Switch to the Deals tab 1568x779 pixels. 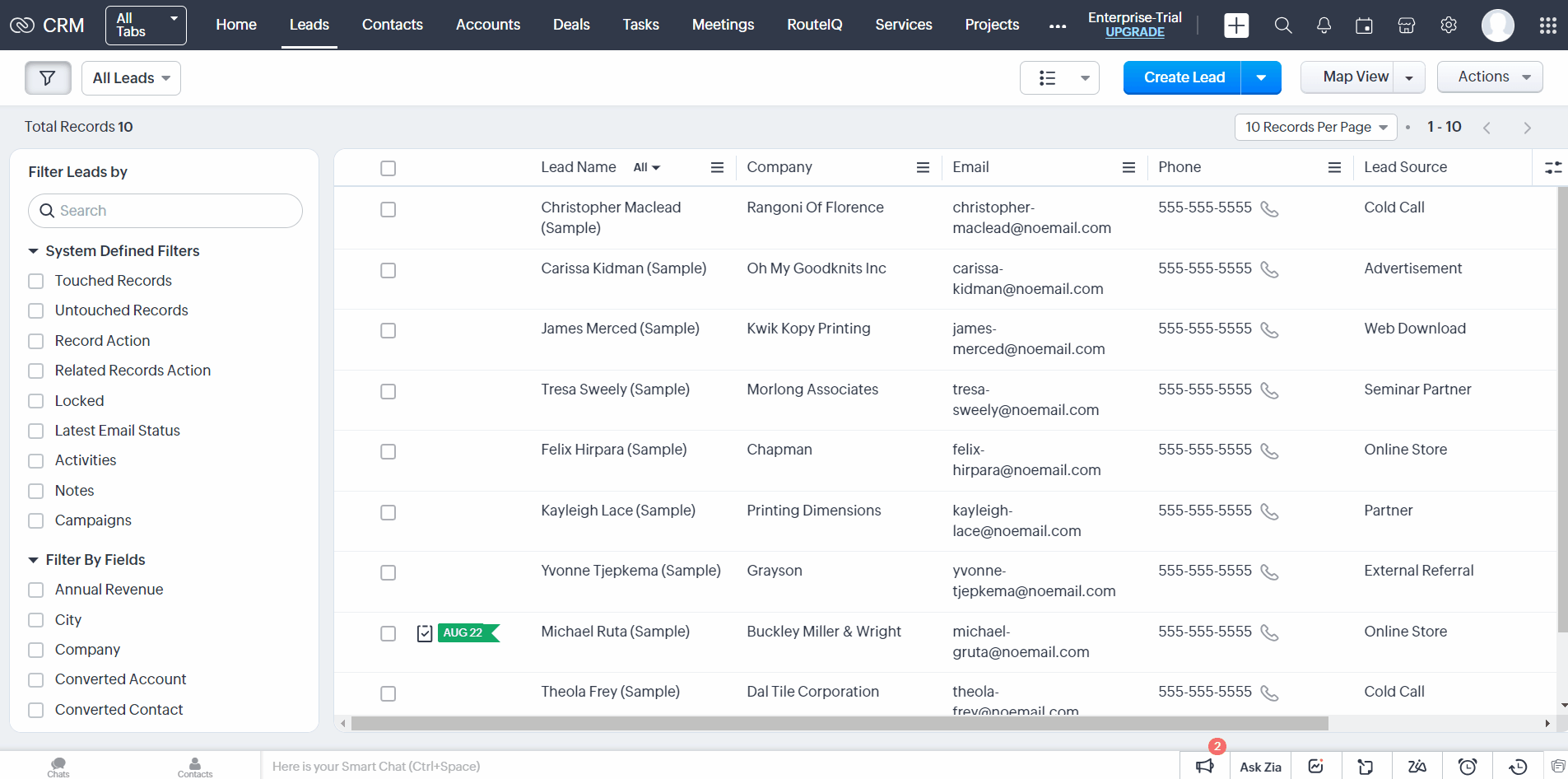tap(570, 25)
